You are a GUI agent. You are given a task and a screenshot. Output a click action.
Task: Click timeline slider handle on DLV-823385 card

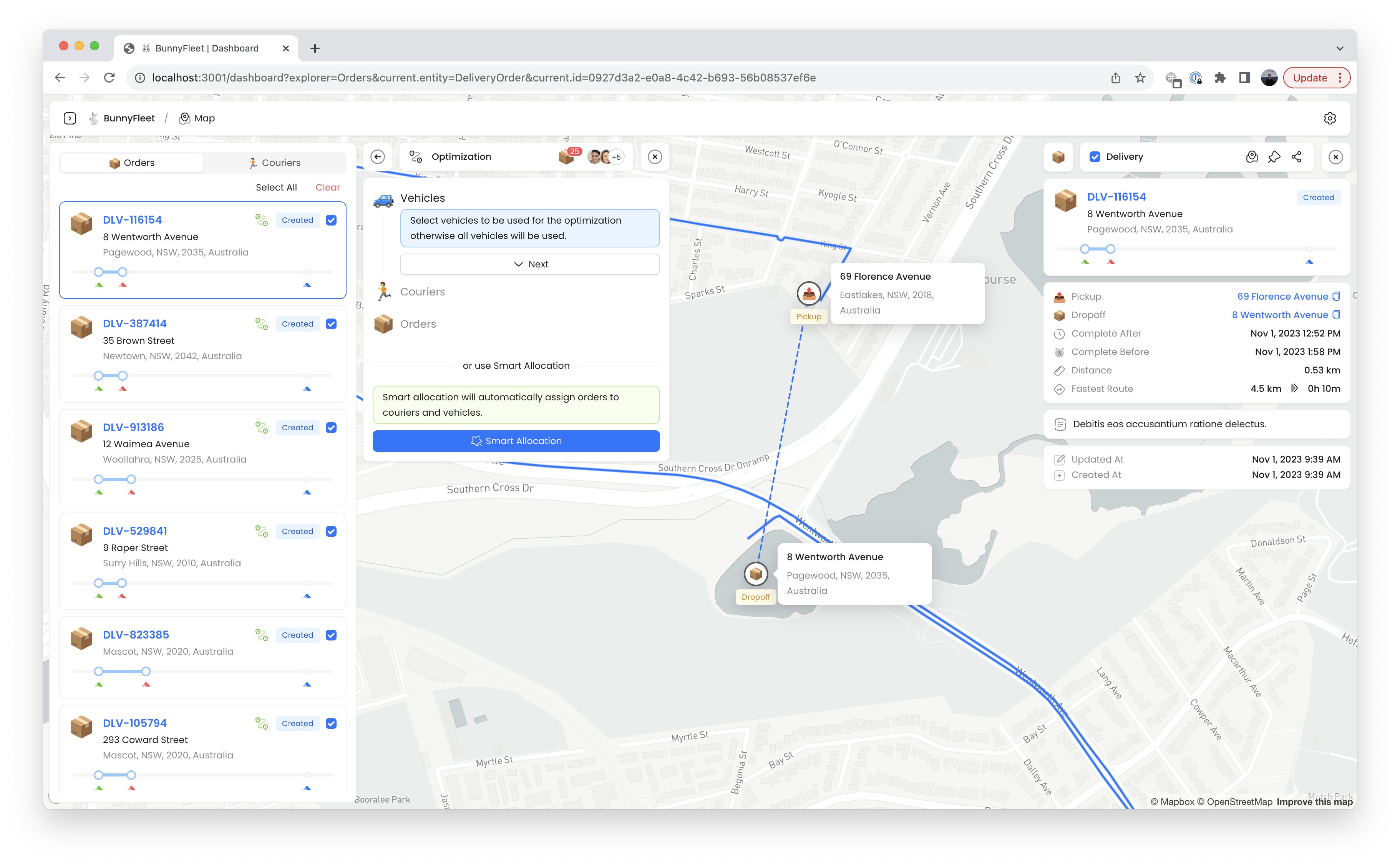point(146,671)
